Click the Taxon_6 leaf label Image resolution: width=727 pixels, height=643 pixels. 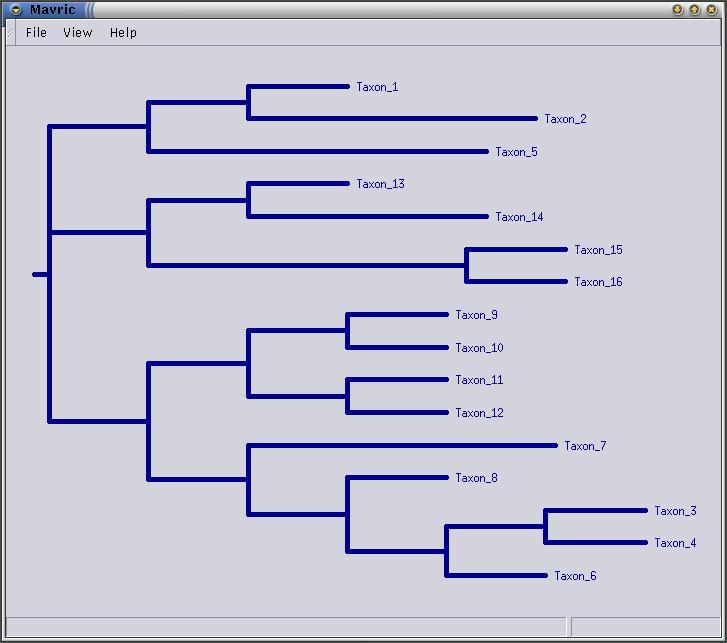575,576
